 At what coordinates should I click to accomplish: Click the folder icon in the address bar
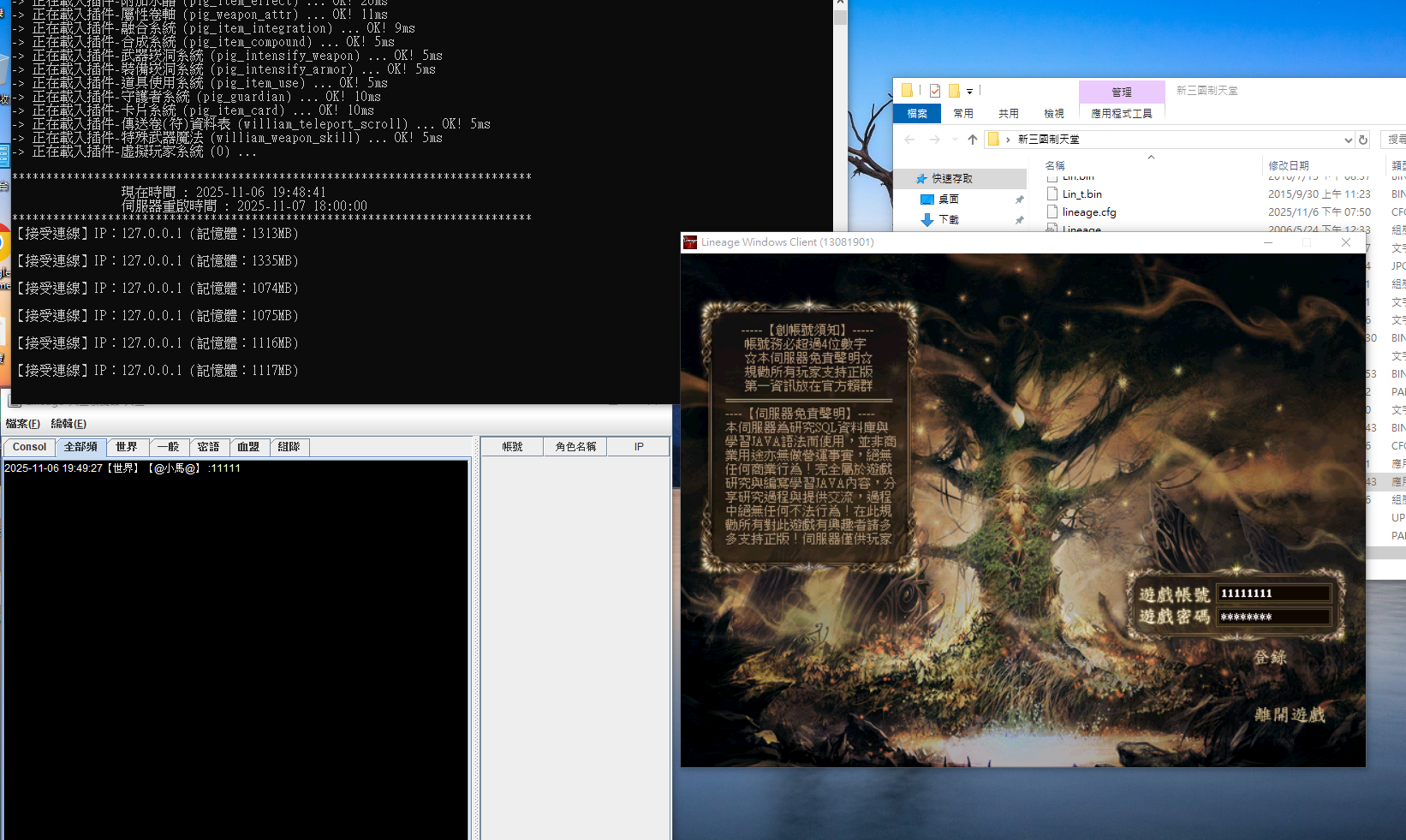993,140
